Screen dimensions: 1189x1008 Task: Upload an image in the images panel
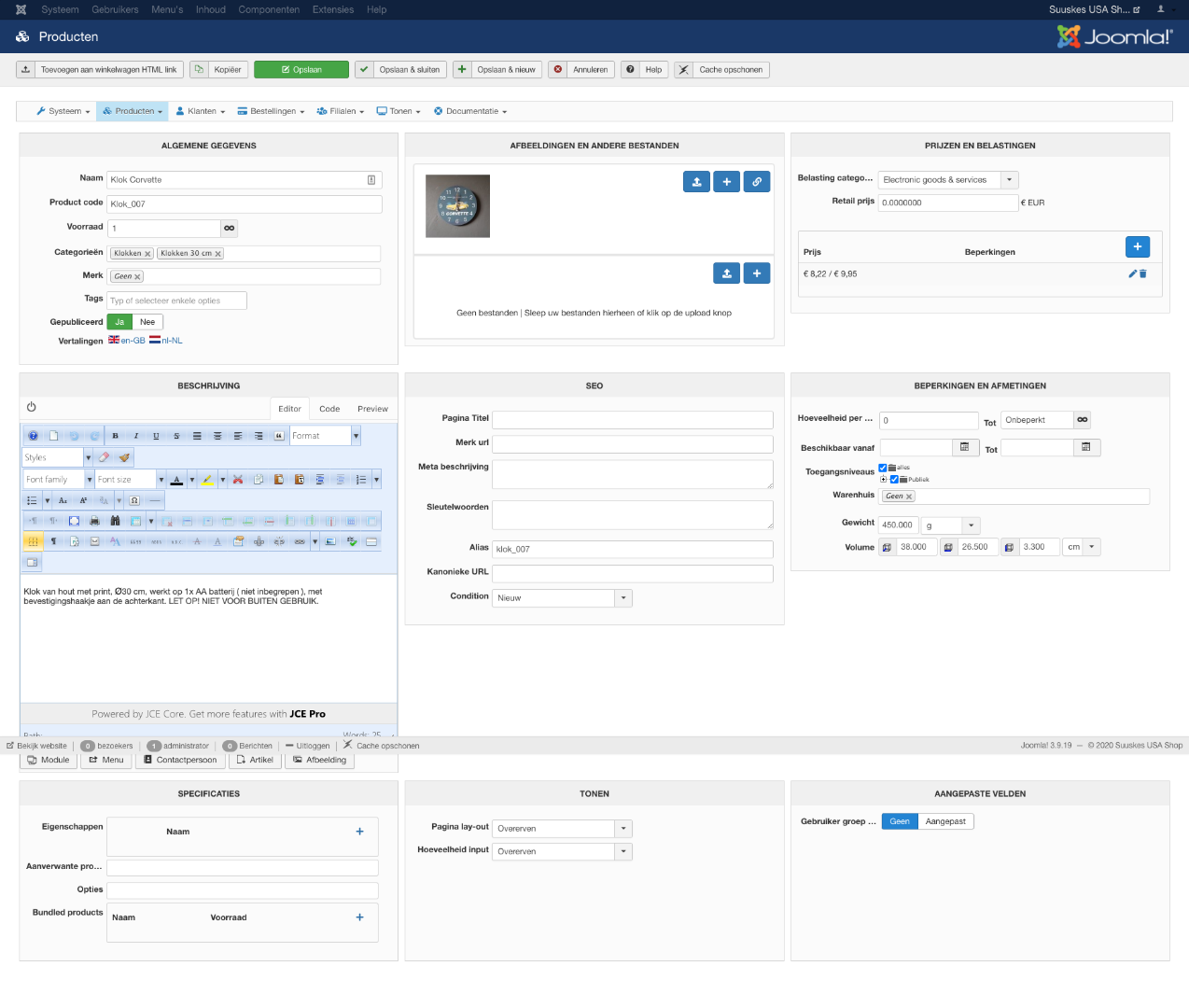(x=696, y=182)
